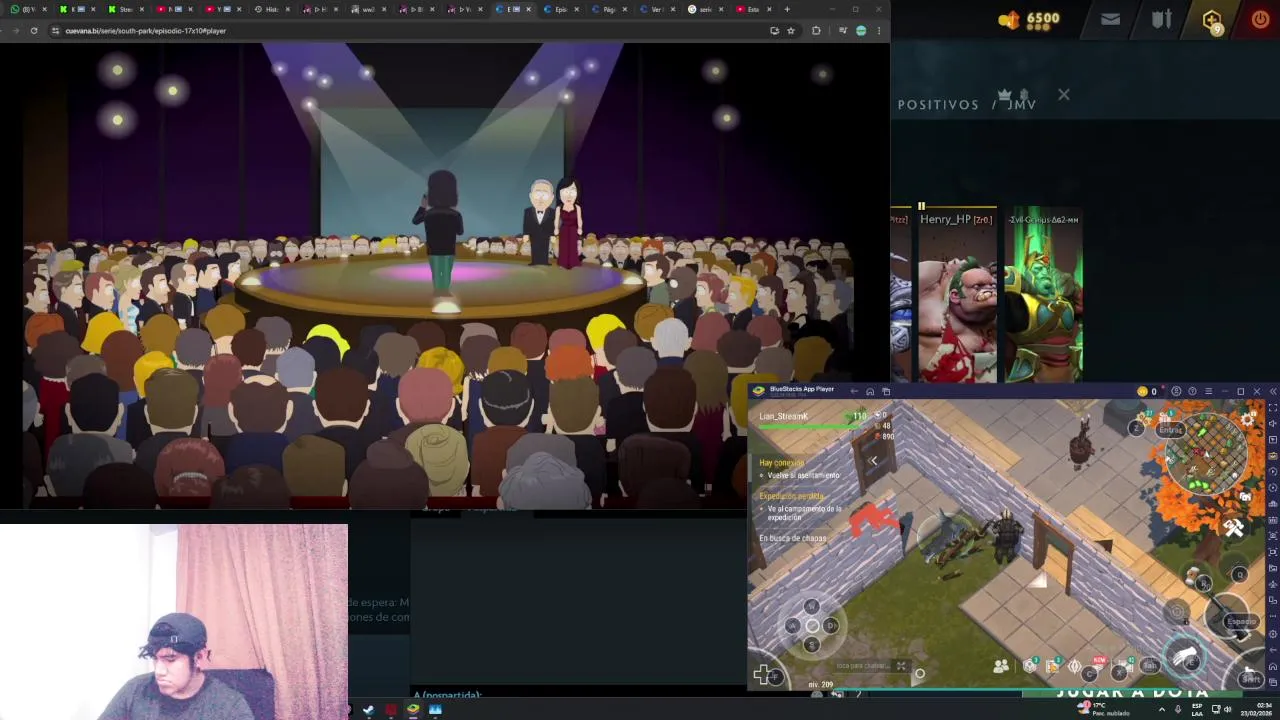
Task: Open Henry_HP's Pudge hero card
Action: [957, 296]
